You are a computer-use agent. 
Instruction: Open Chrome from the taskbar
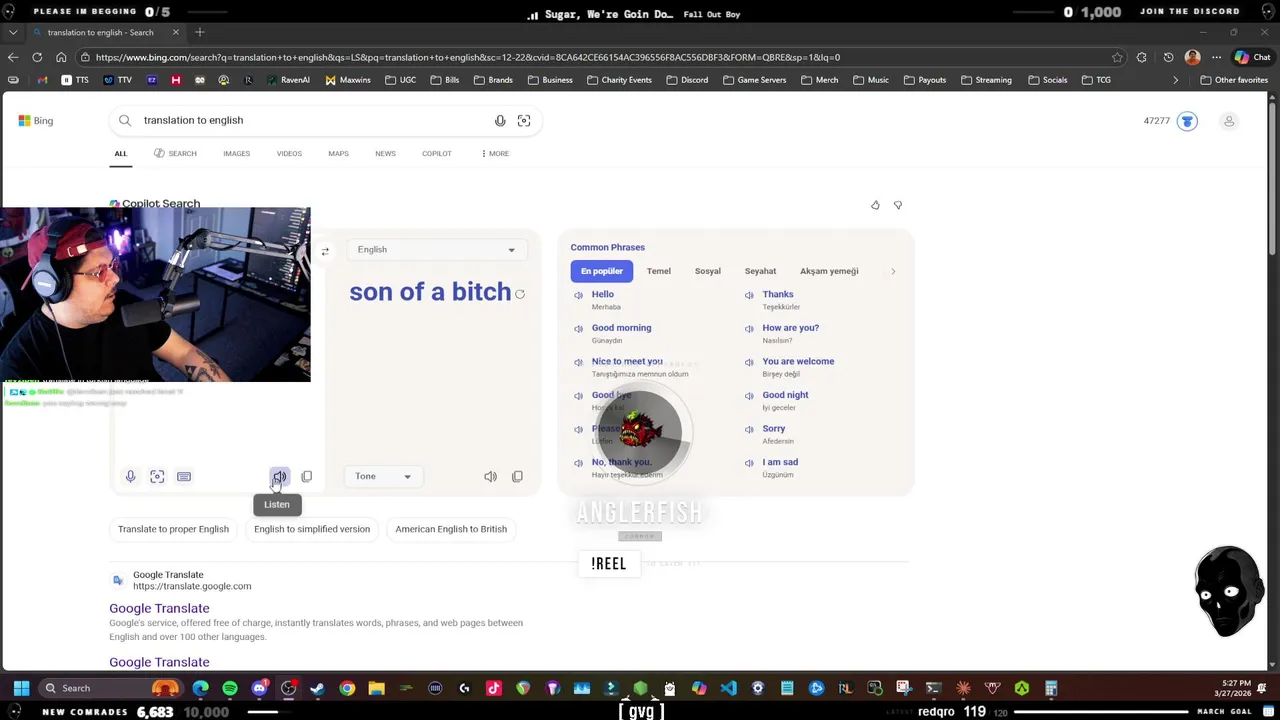point(347,688)
